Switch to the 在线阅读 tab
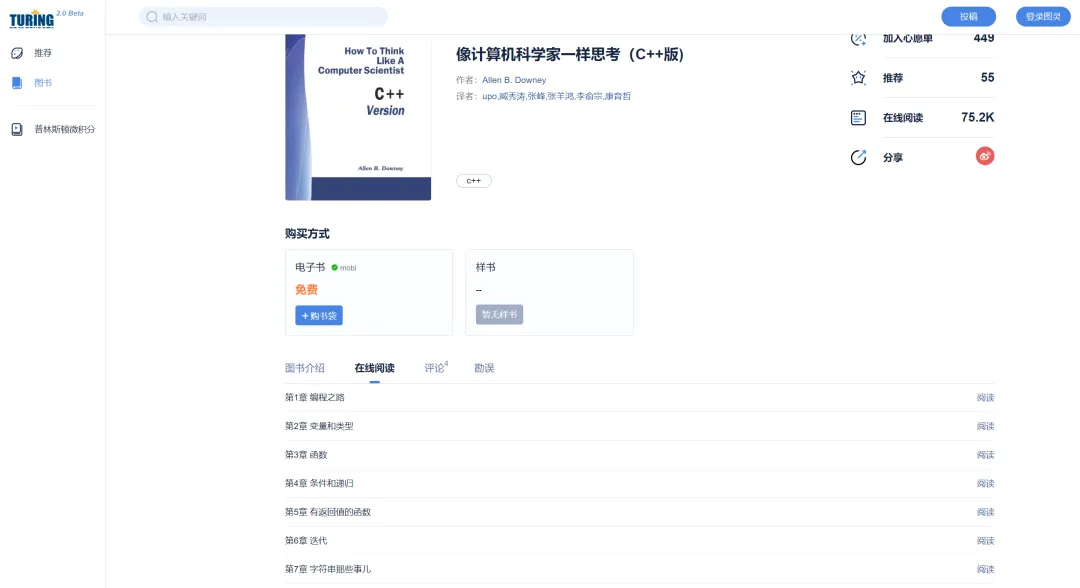 pyautogui.click(x=374, y=368)
